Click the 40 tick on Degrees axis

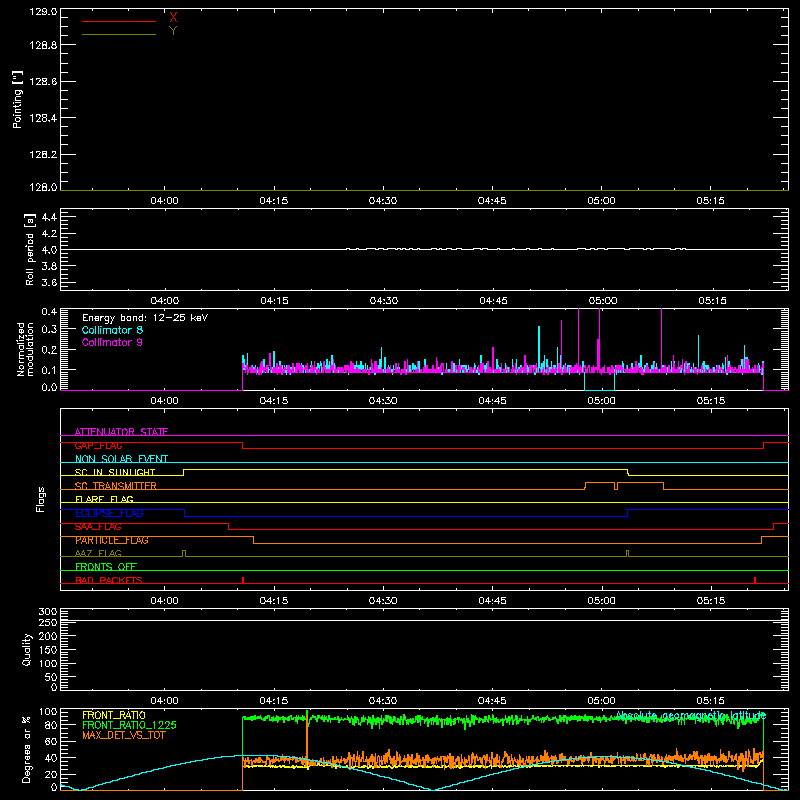pos(51,758)
